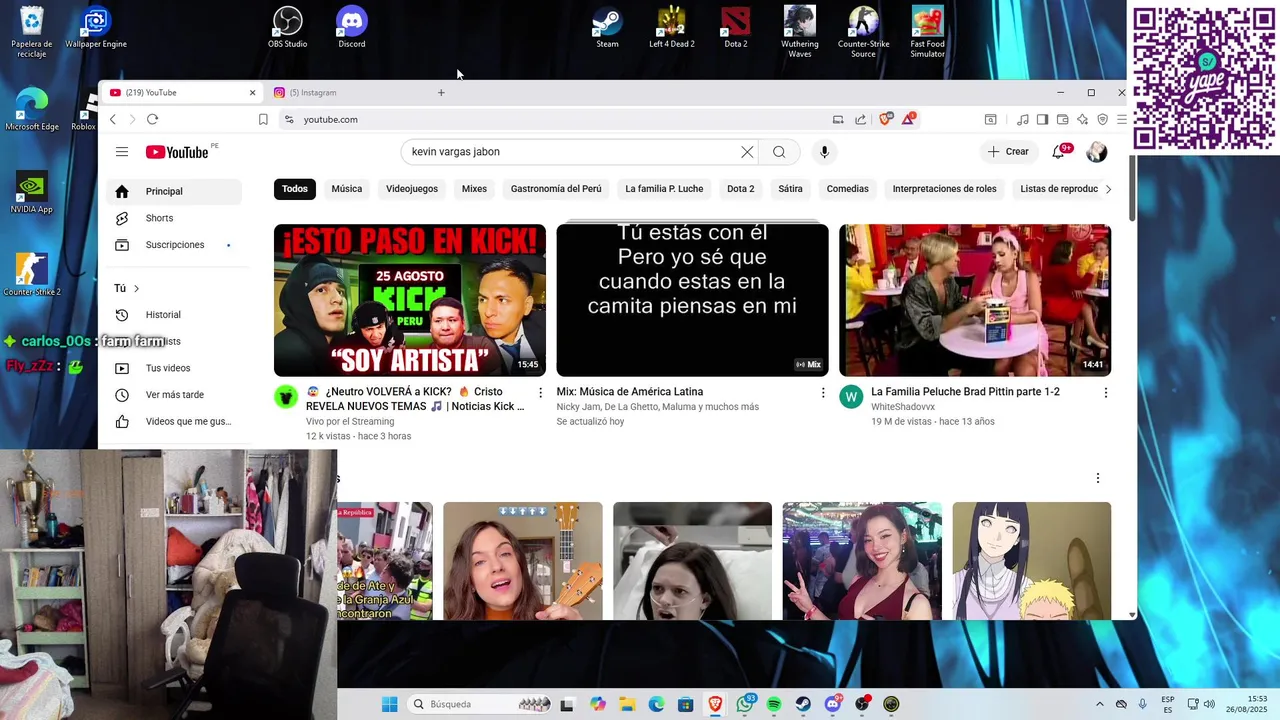1280x720 pixels.
Task: Select the Mixes filter chip
Action: coord(474,189)
